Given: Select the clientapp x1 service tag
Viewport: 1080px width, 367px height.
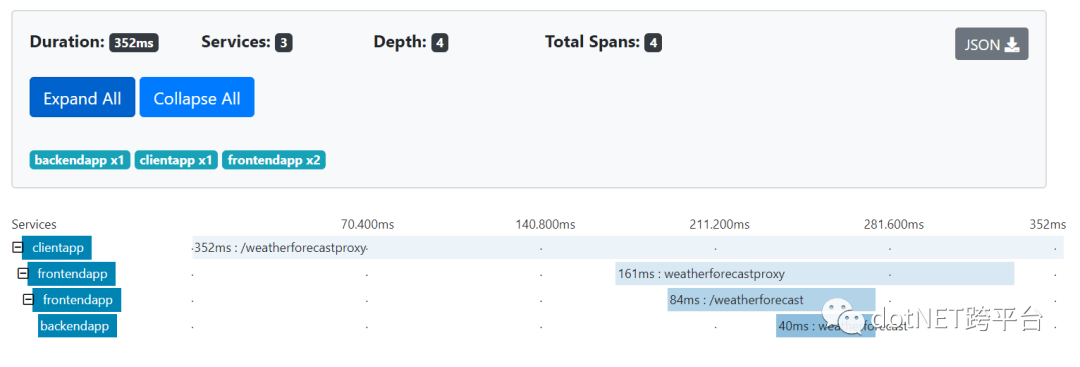Looking at the screenshot, I should point(176,160).
